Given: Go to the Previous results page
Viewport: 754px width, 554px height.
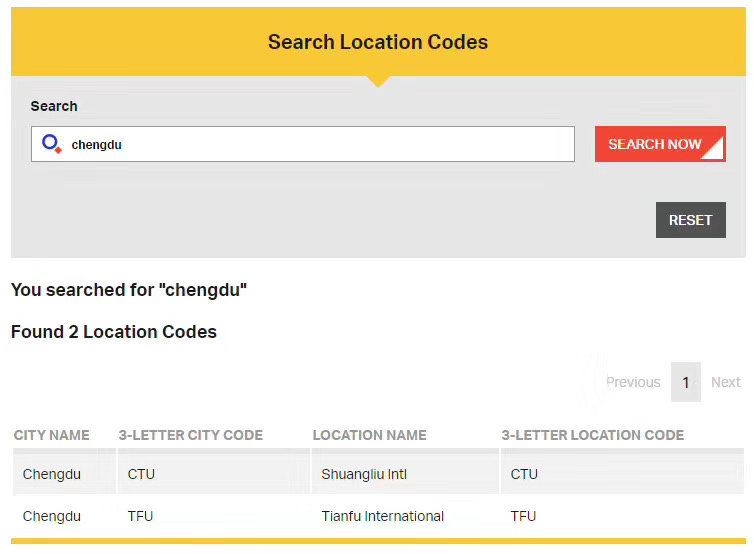Looking at the screenshot, I should coord(632,382).
